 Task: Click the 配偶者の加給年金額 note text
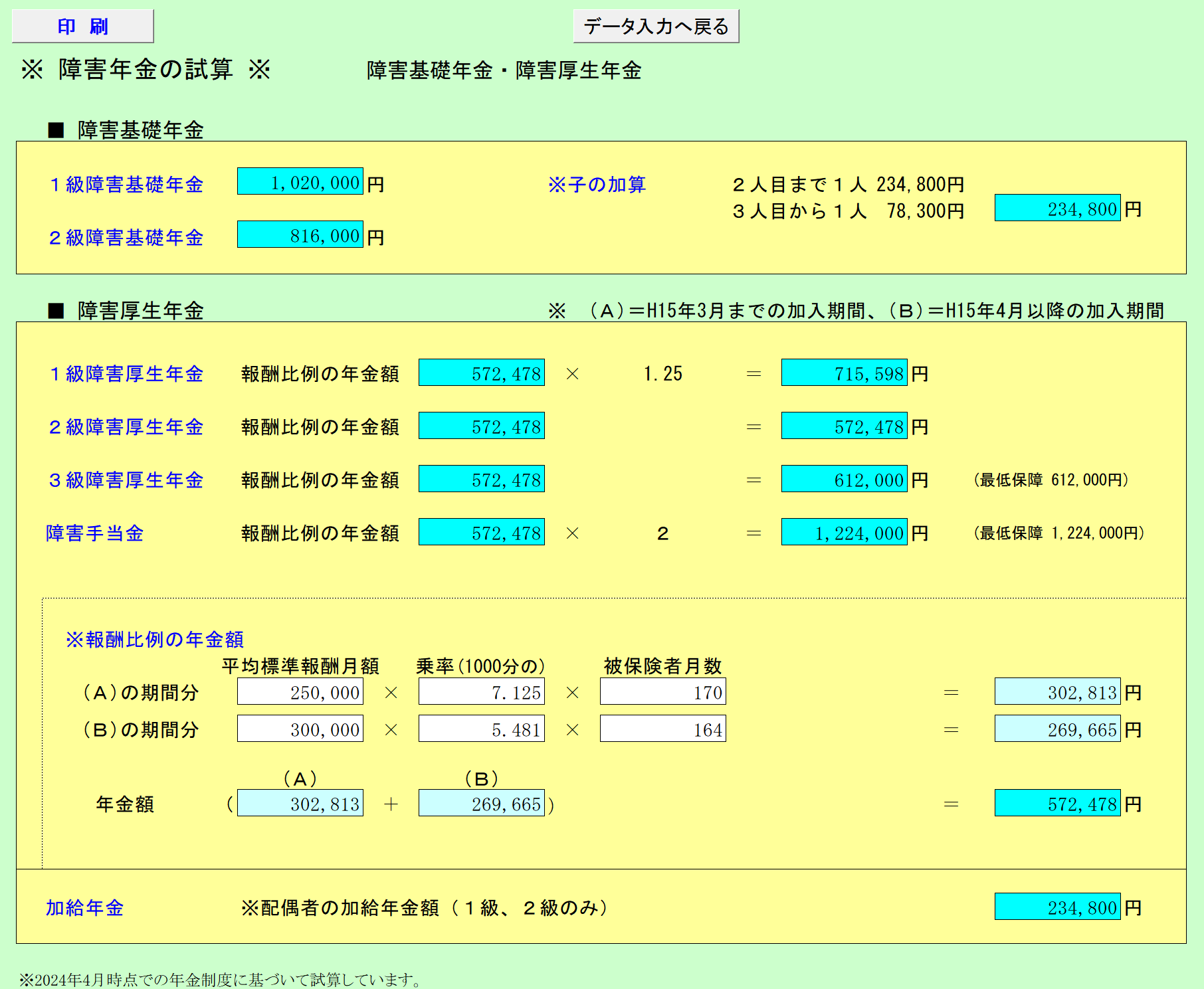click(x=425, y=907)
